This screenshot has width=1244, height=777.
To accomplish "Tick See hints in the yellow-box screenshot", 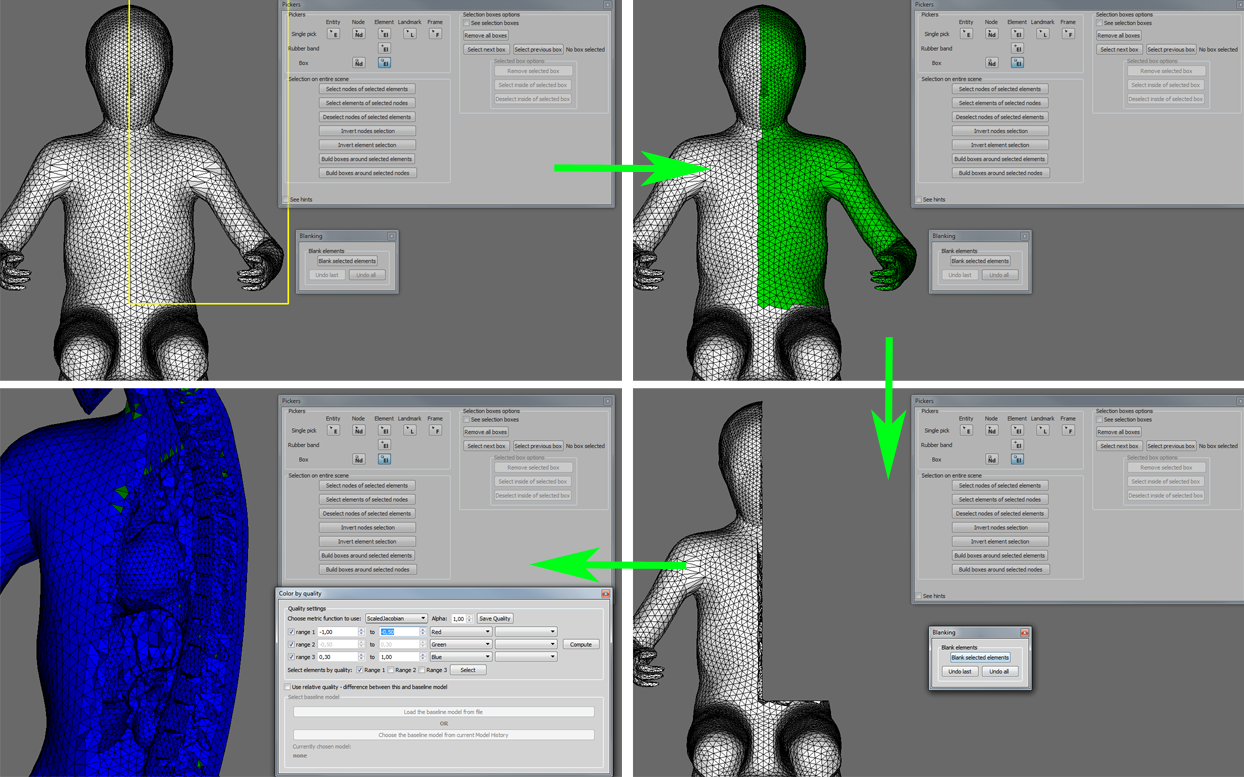I will click(286, 200).
